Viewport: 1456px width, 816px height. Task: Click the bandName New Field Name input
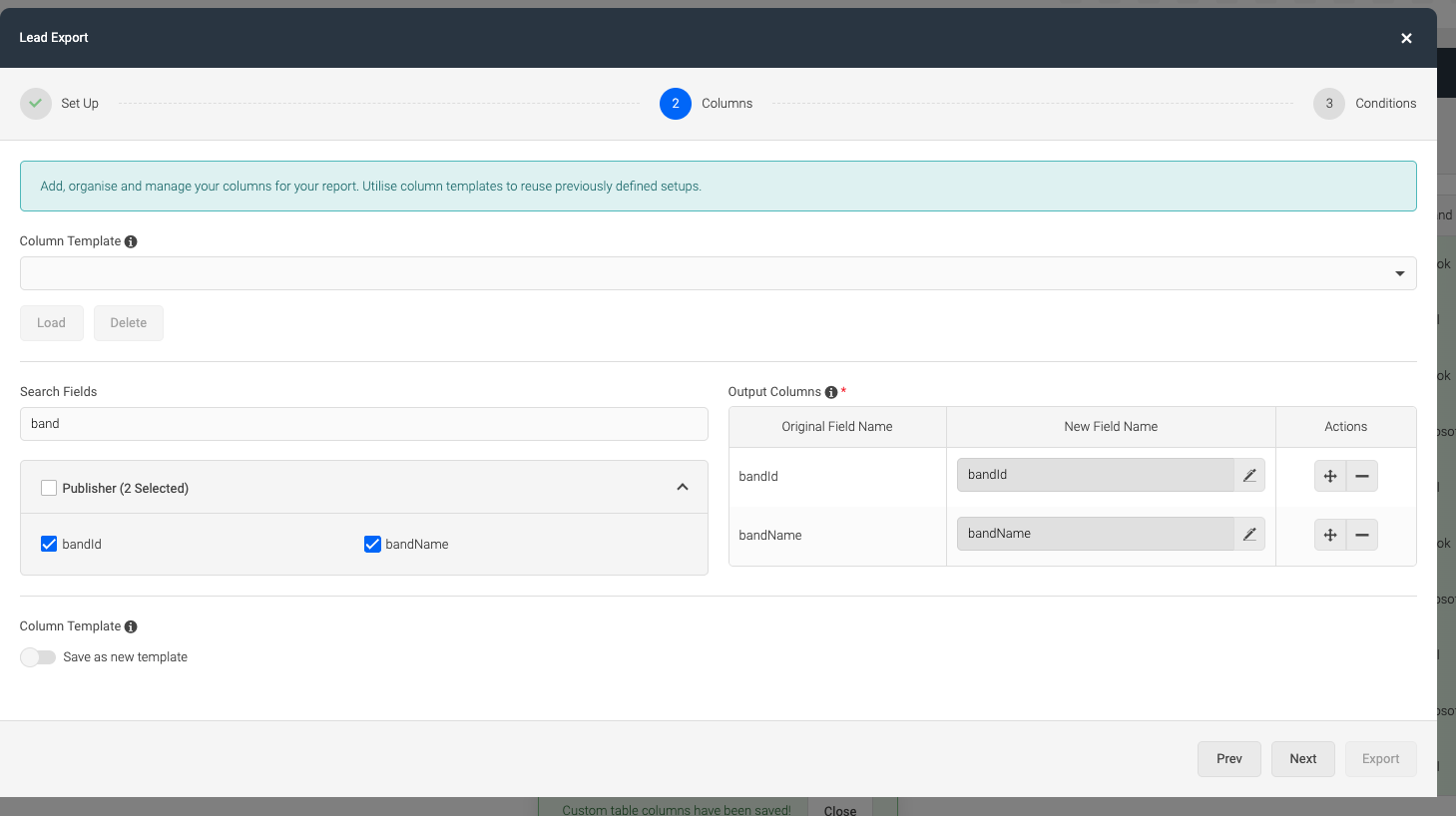(1096, 534)
